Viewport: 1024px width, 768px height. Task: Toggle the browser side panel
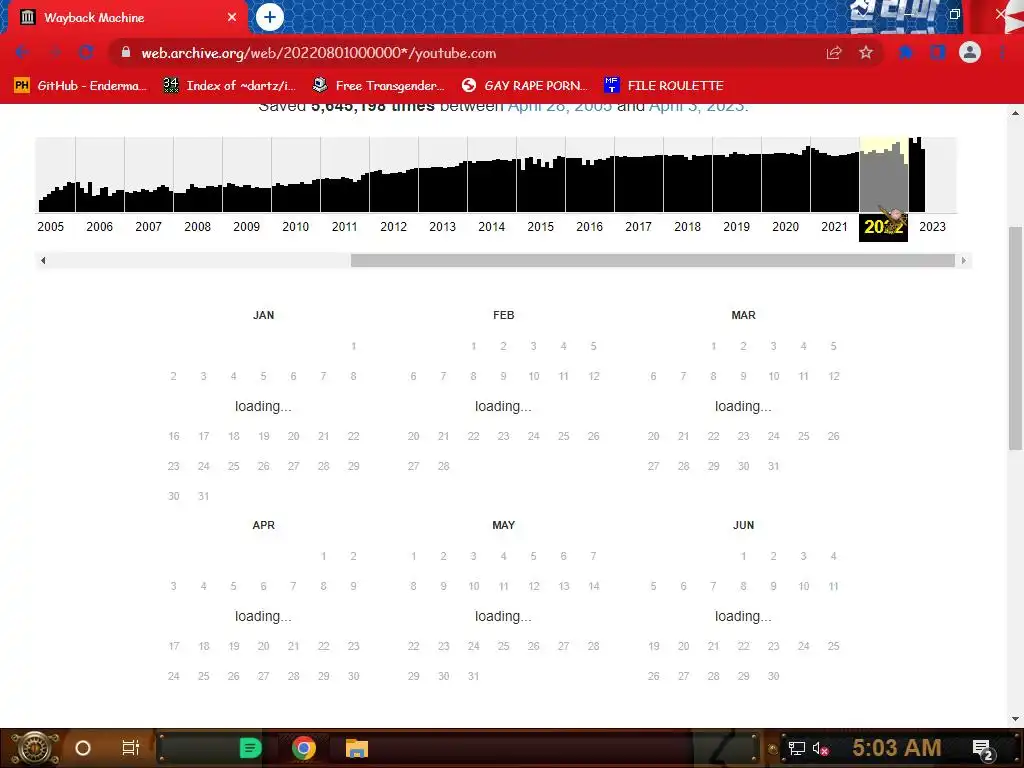pyautogui.click(x=938, y=53)
